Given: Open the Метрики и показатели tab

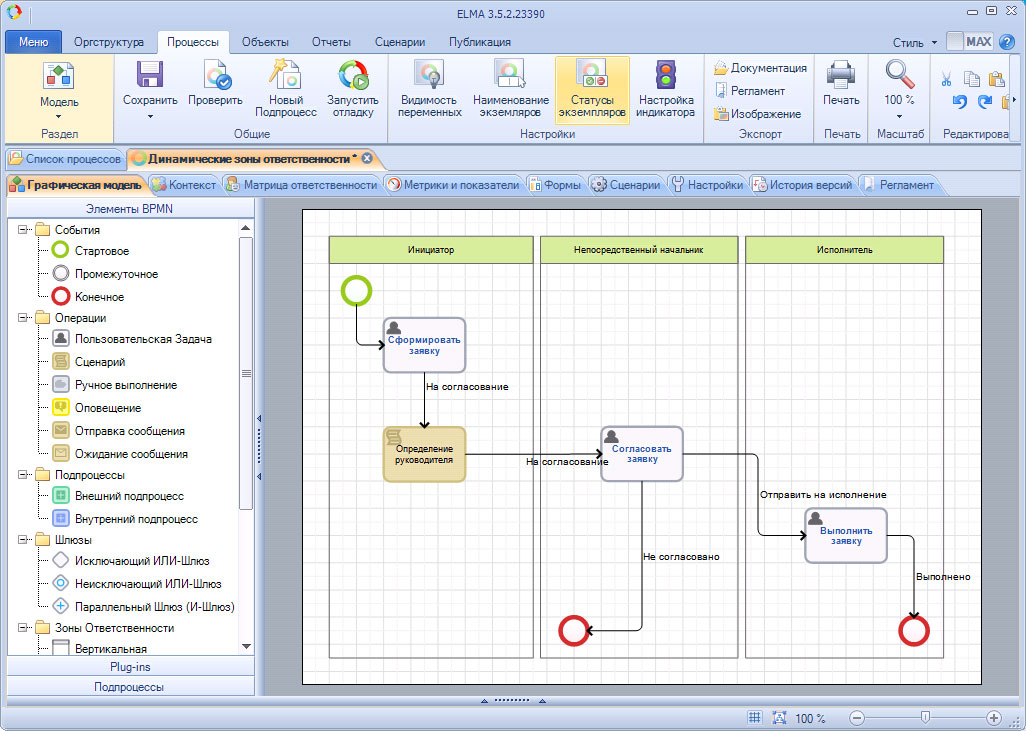Looking at the screenshot, I should (x=453, y=185).
